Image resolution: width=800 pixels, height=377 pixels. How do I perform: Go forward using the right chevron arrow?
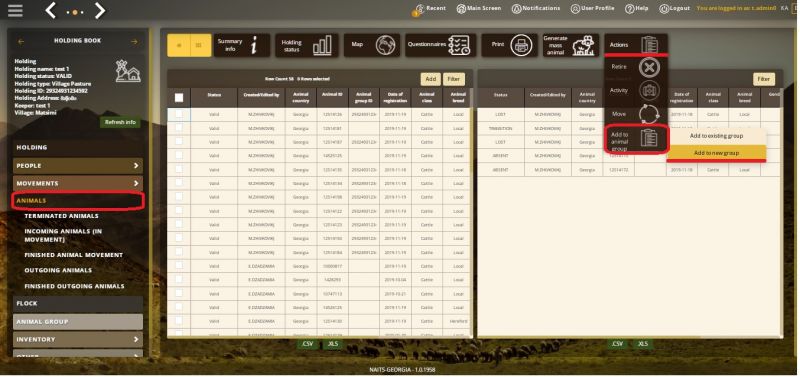[x=100, y=10]
